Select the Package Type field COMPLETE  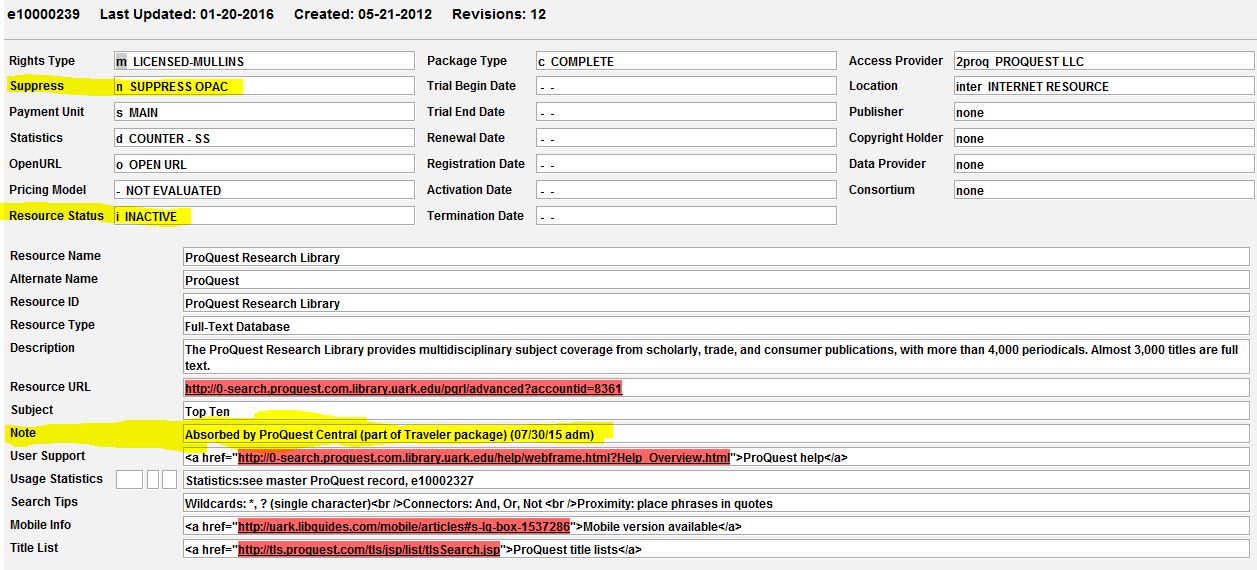[x=686, y=61]
